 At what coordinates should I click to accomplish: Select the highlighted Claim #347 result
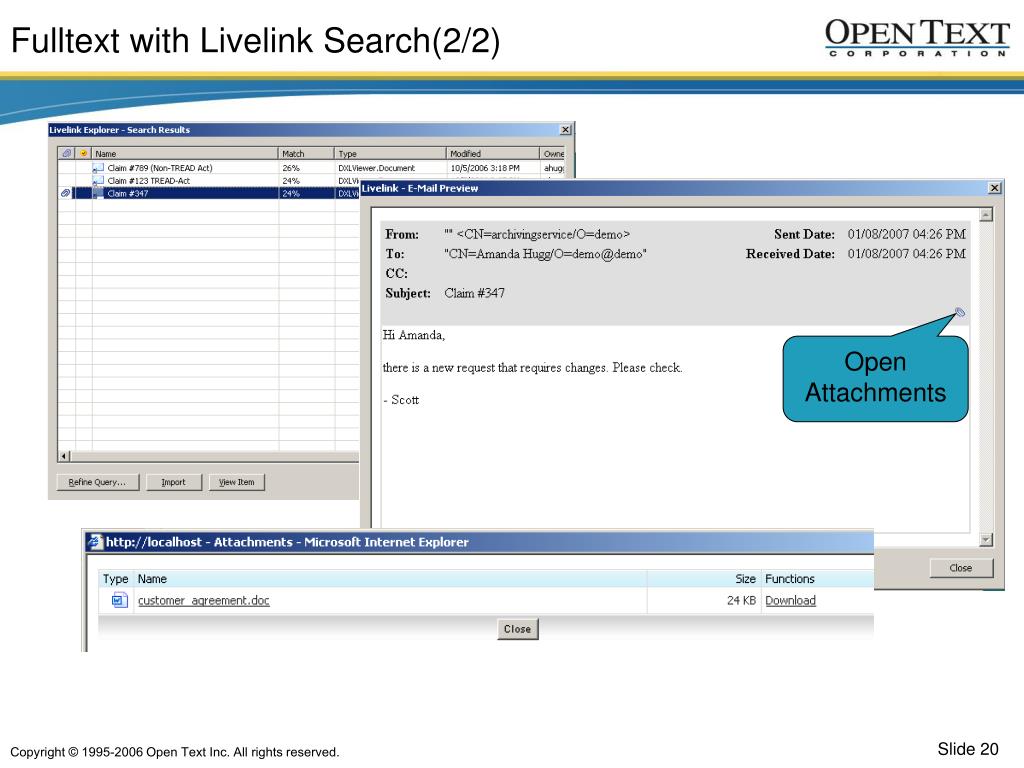point(128,193)
